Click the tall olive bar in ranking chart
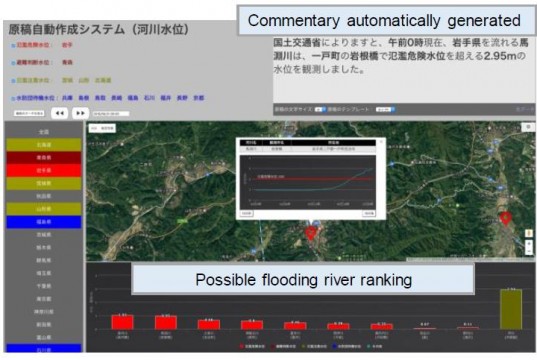The width and height of the screenshot is (537, 360). click(x=511, y=309)
